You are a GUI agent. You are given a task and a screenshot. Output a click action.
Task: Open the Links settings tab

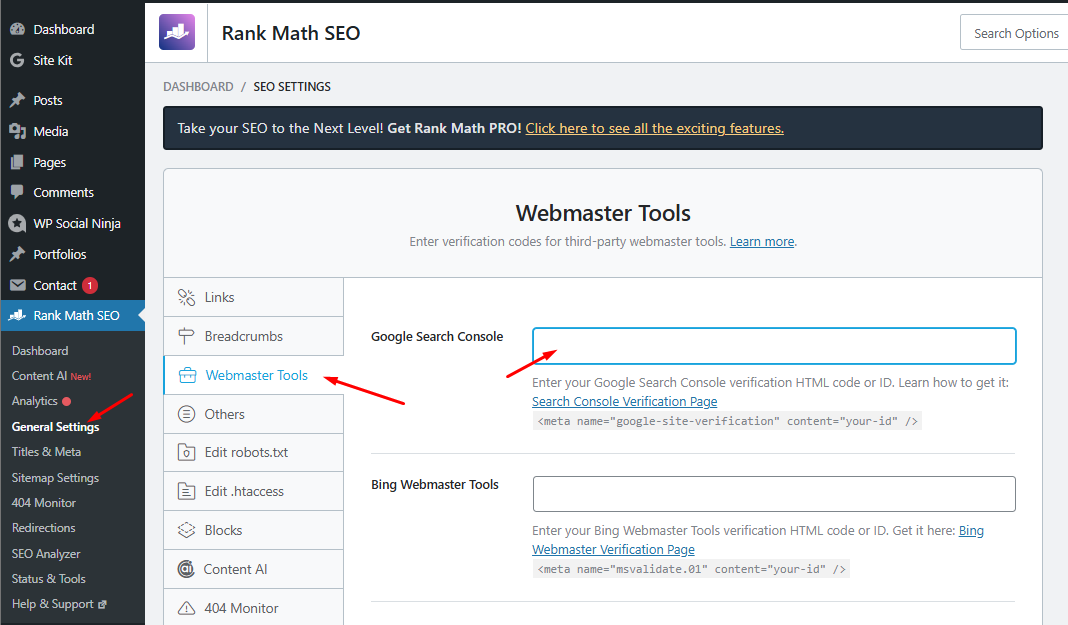[x=253, y=297]
